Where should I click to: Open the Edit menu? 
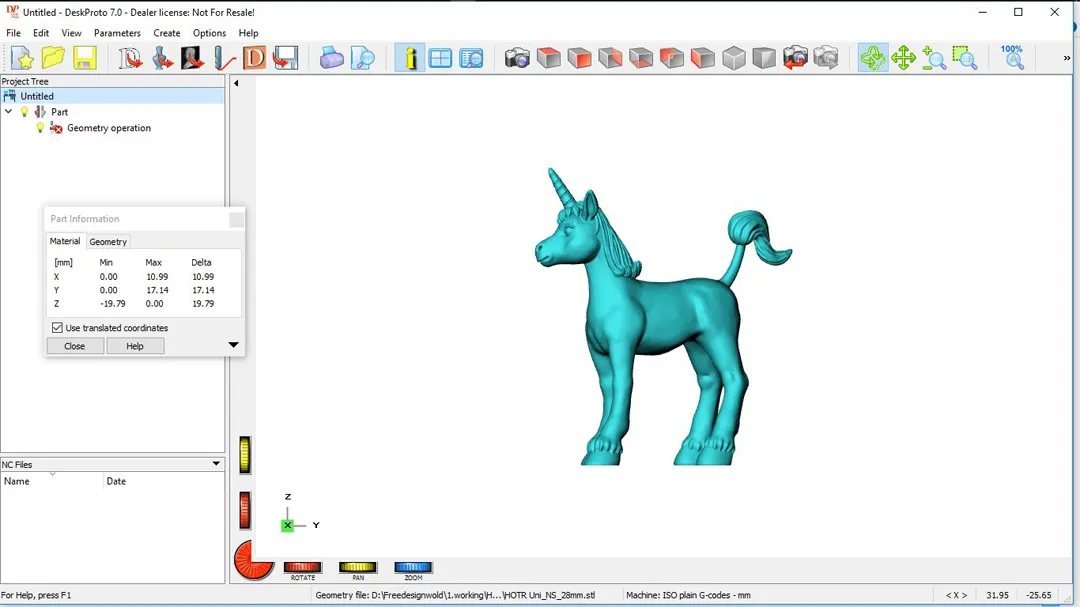click(41, 33)
